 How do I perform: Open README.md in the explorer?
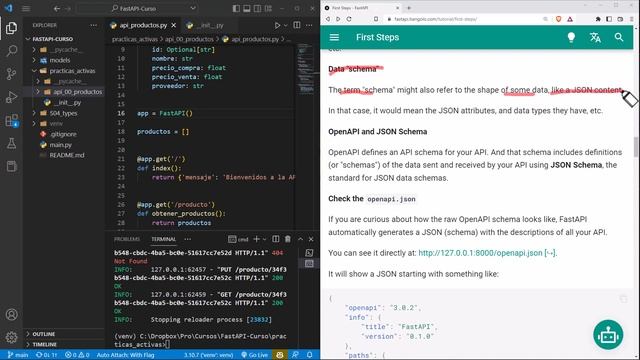point(67,155)
